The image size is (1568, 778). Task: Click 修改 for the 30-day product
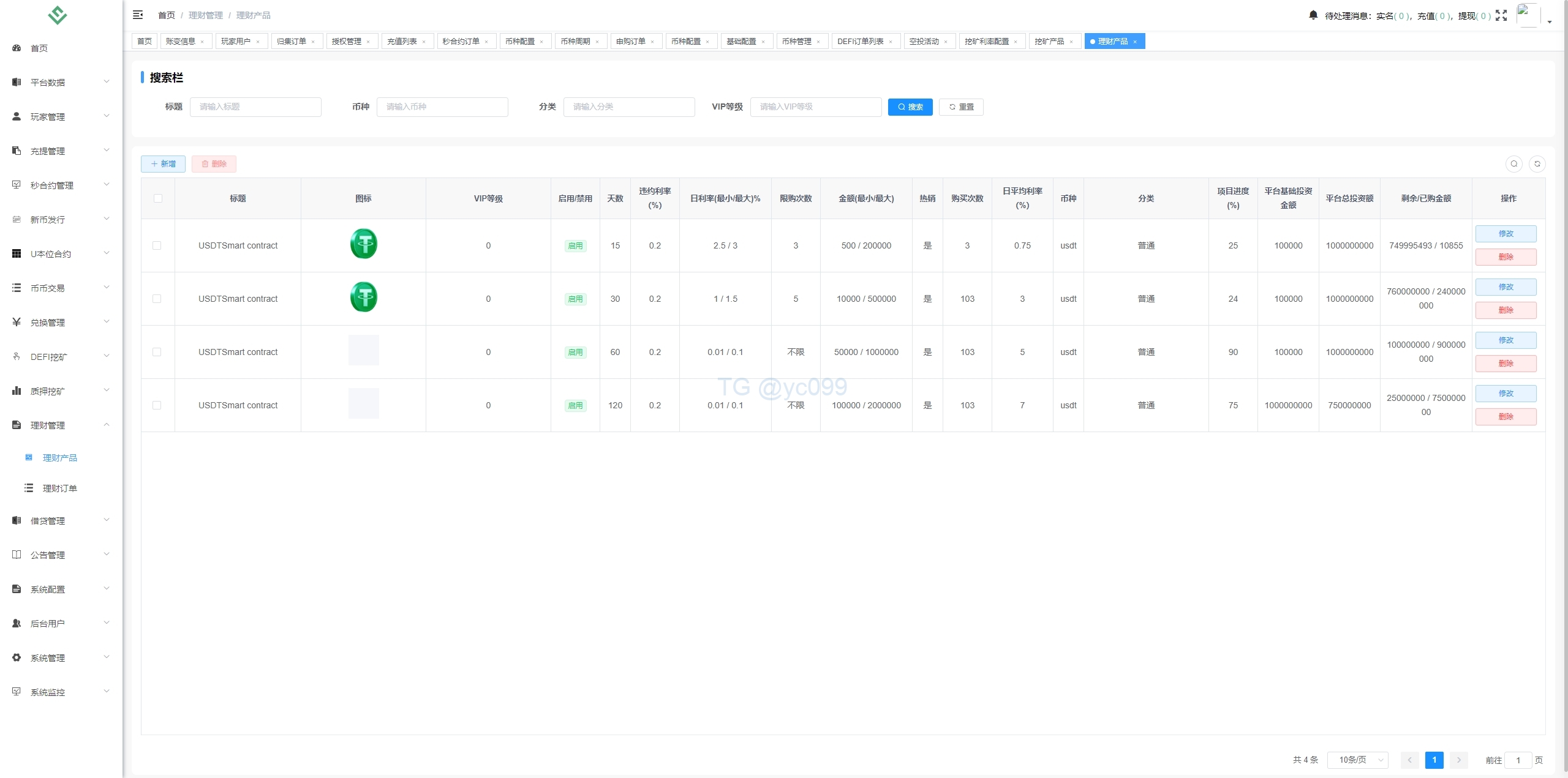(x=1506, y=287)
